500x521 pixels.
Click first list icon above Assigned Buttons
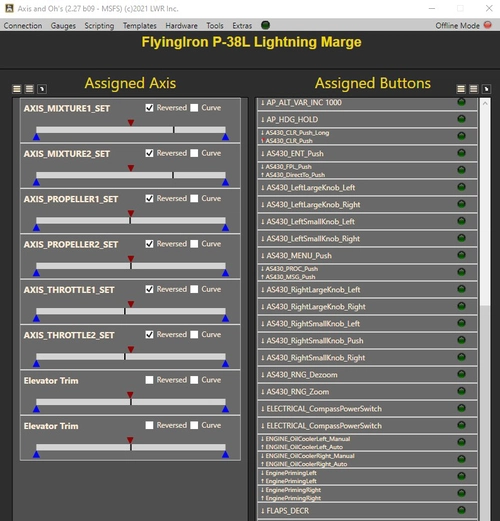tap(461, 89)
